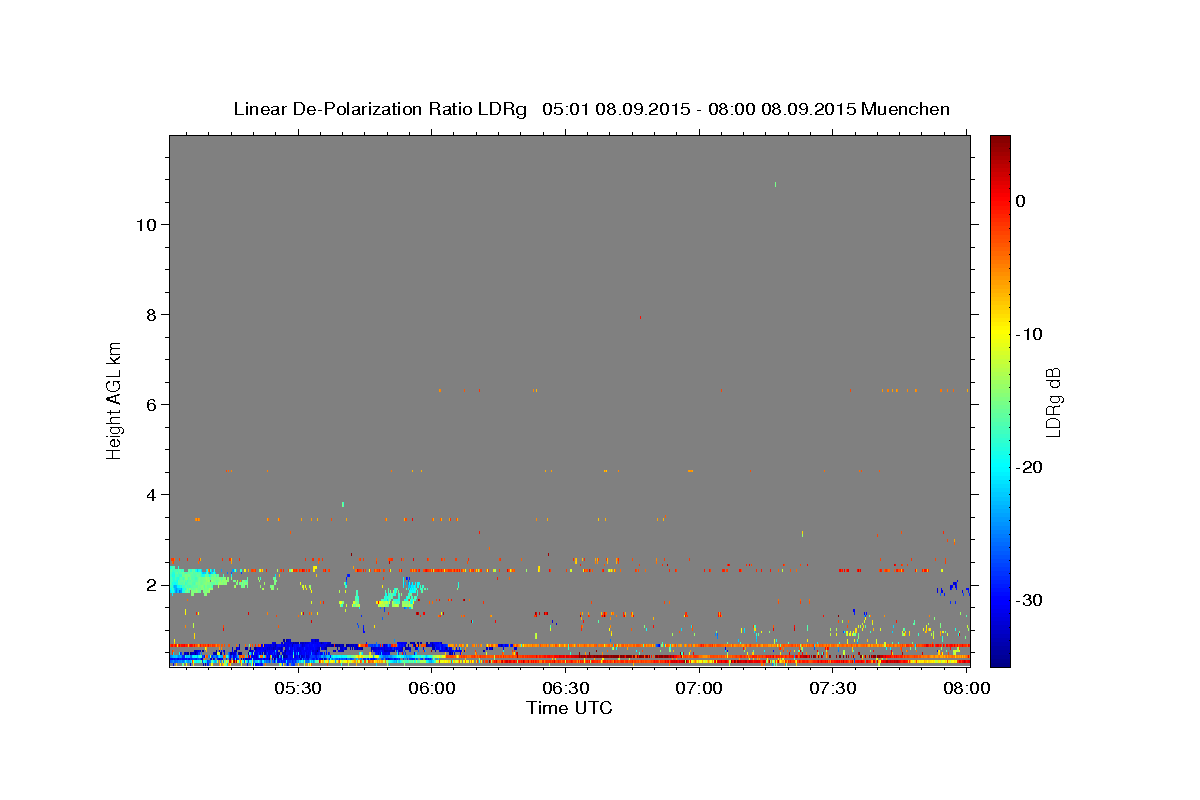Click the 06:00 time tick label
1200x800 pixels.
pos(432,688)
